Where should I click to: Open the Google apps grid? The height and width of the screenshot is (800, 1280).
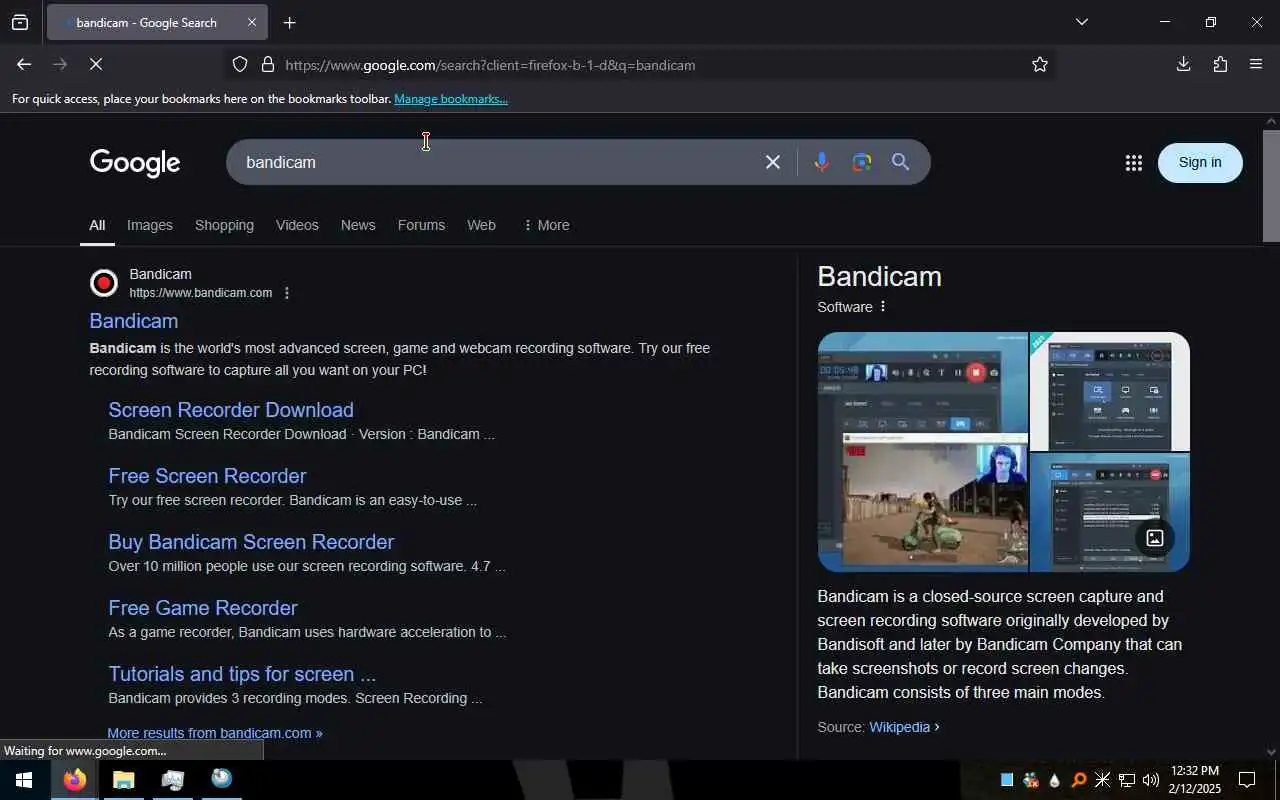pyautogui.click(x=1133, y=163)
